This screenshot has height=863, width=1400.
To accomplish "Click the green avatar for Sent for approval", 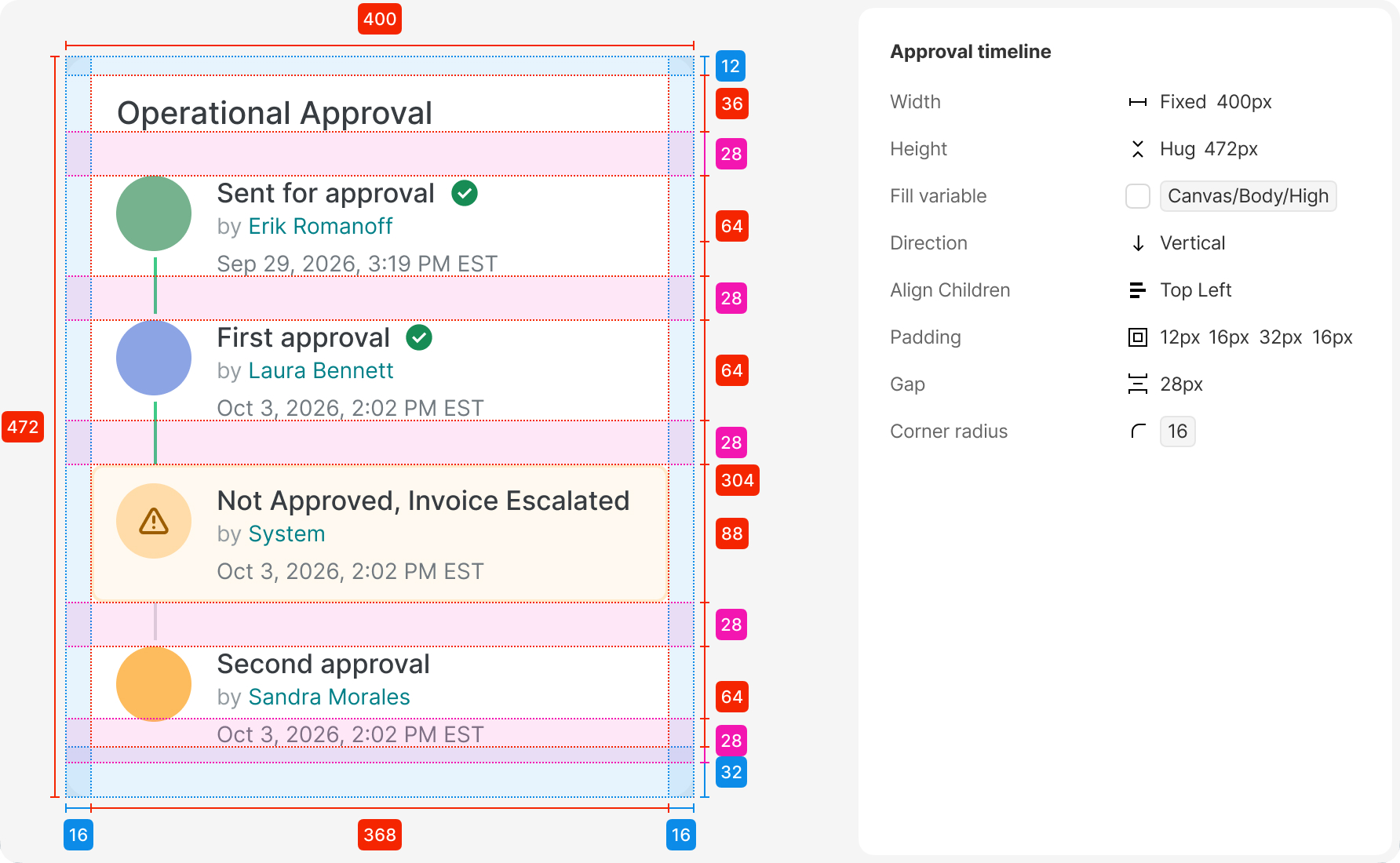I will coord(154,213).
